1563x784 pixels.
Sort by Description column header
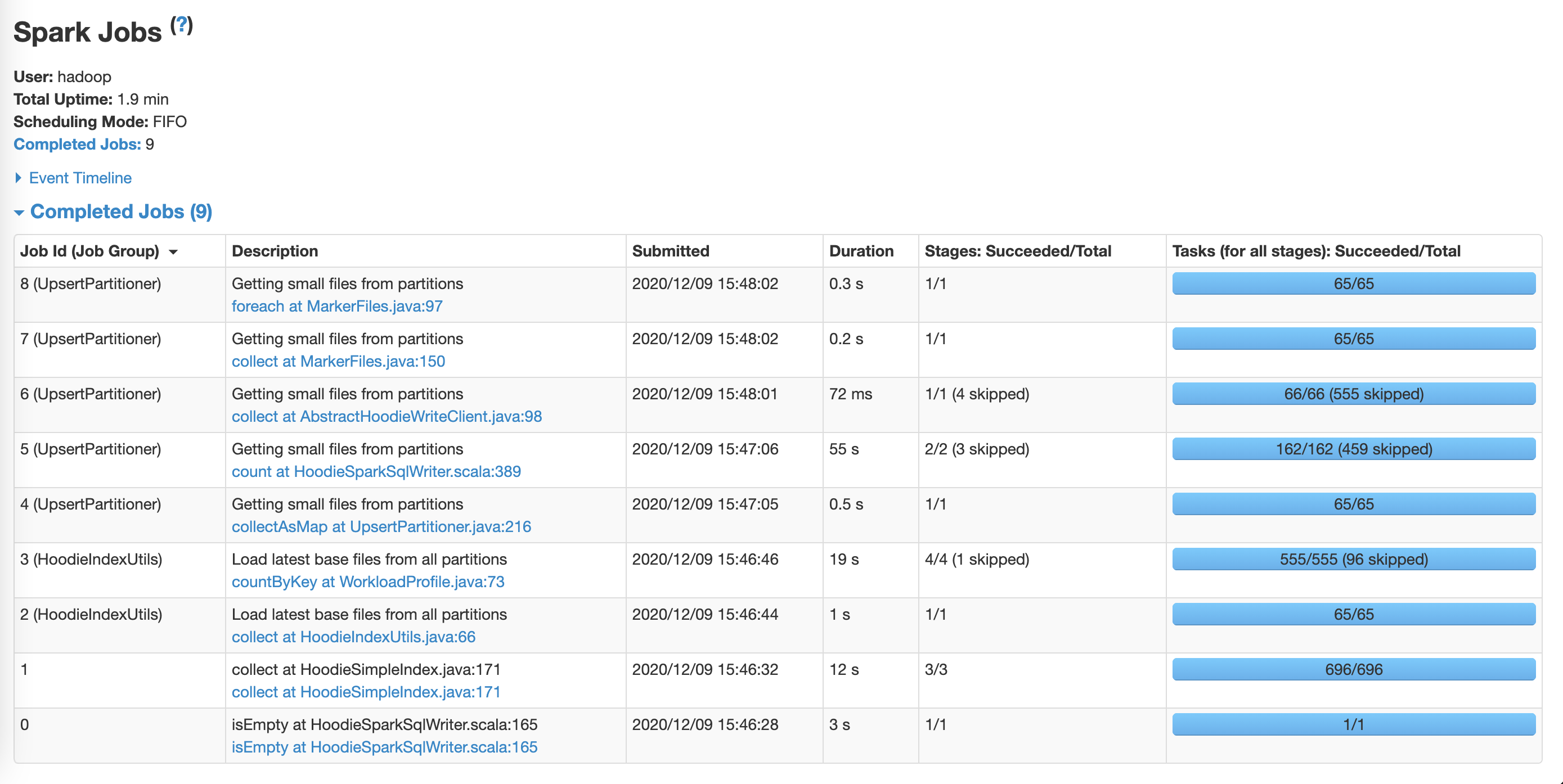[x=274, y=251]
